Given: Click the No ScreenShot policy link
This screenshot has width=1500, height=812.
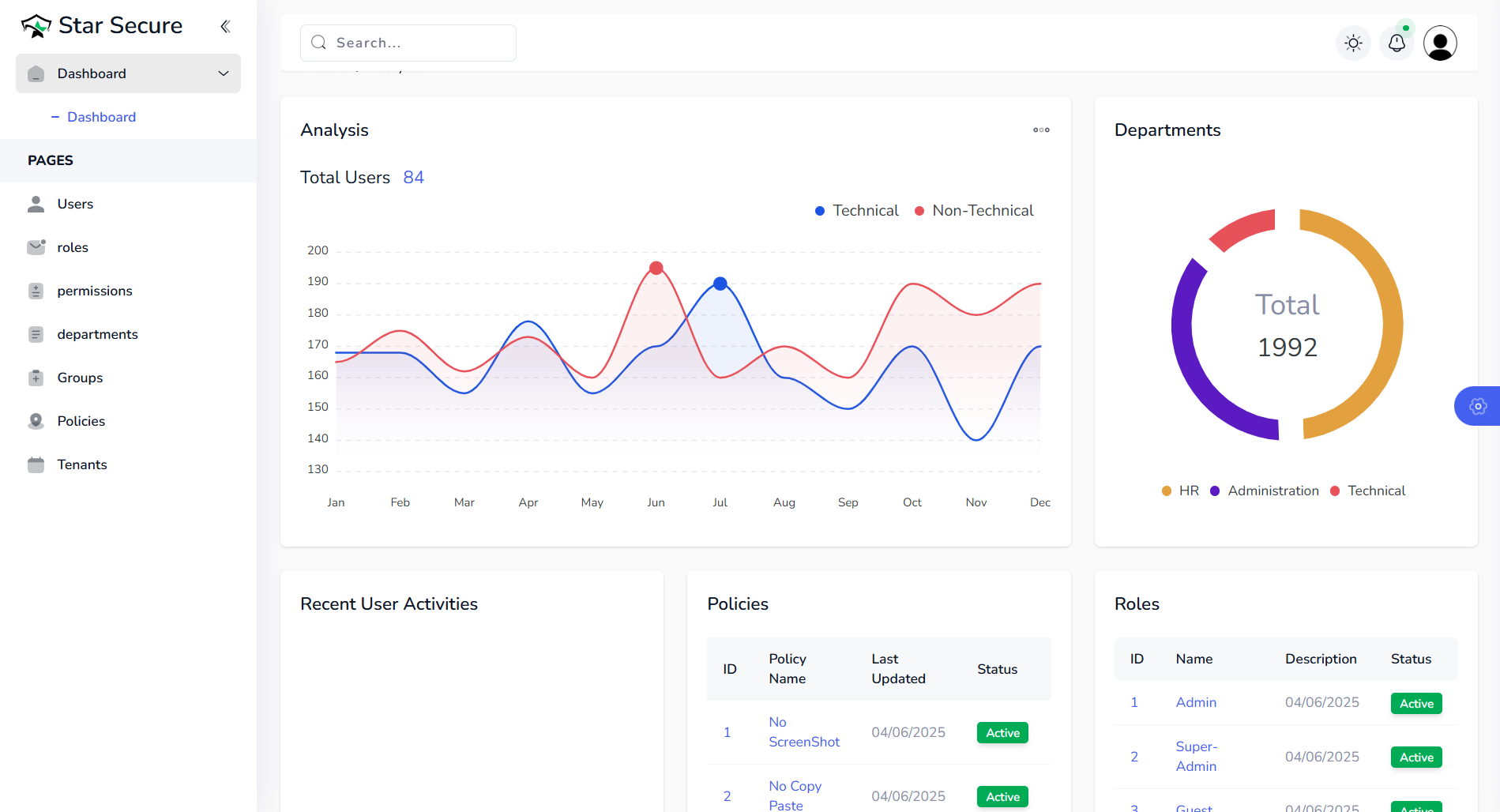Looking at the screenshot, I should [803, 732].
